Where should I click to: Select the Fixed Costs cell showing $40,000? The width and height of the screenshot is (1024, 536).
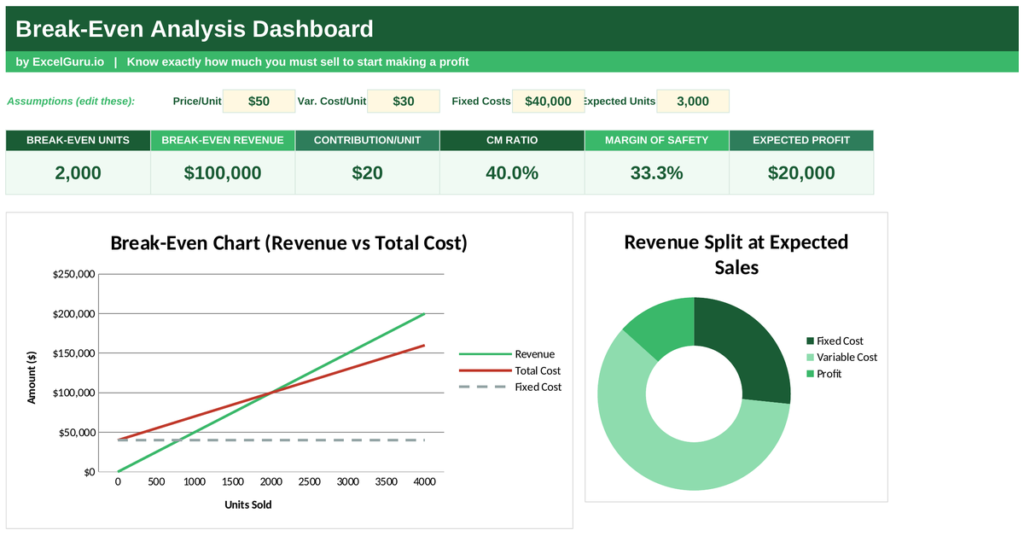point(549,101)
